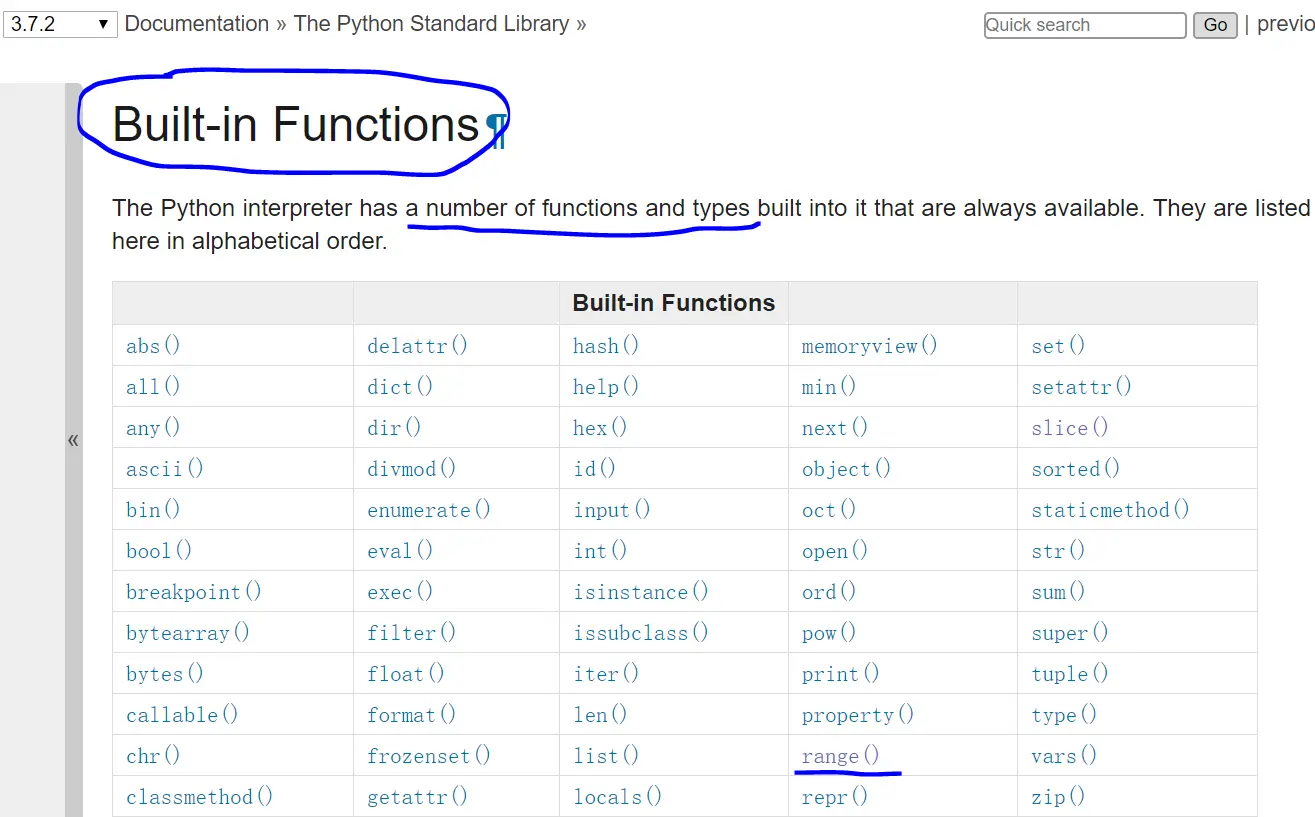Open the help() function link
Image resolution: width=1315 pixels, height=817 pixels.
pyautogui.click(x=606, y=387)
